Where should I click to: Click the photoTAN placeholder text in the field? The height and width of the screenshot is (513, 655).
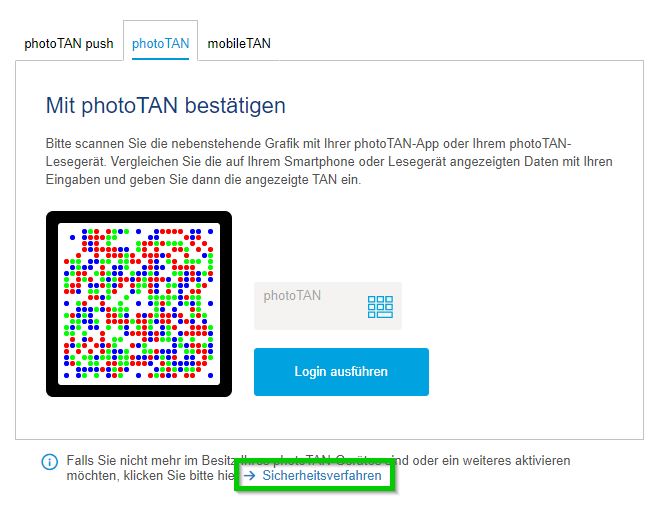coord(292,296)
